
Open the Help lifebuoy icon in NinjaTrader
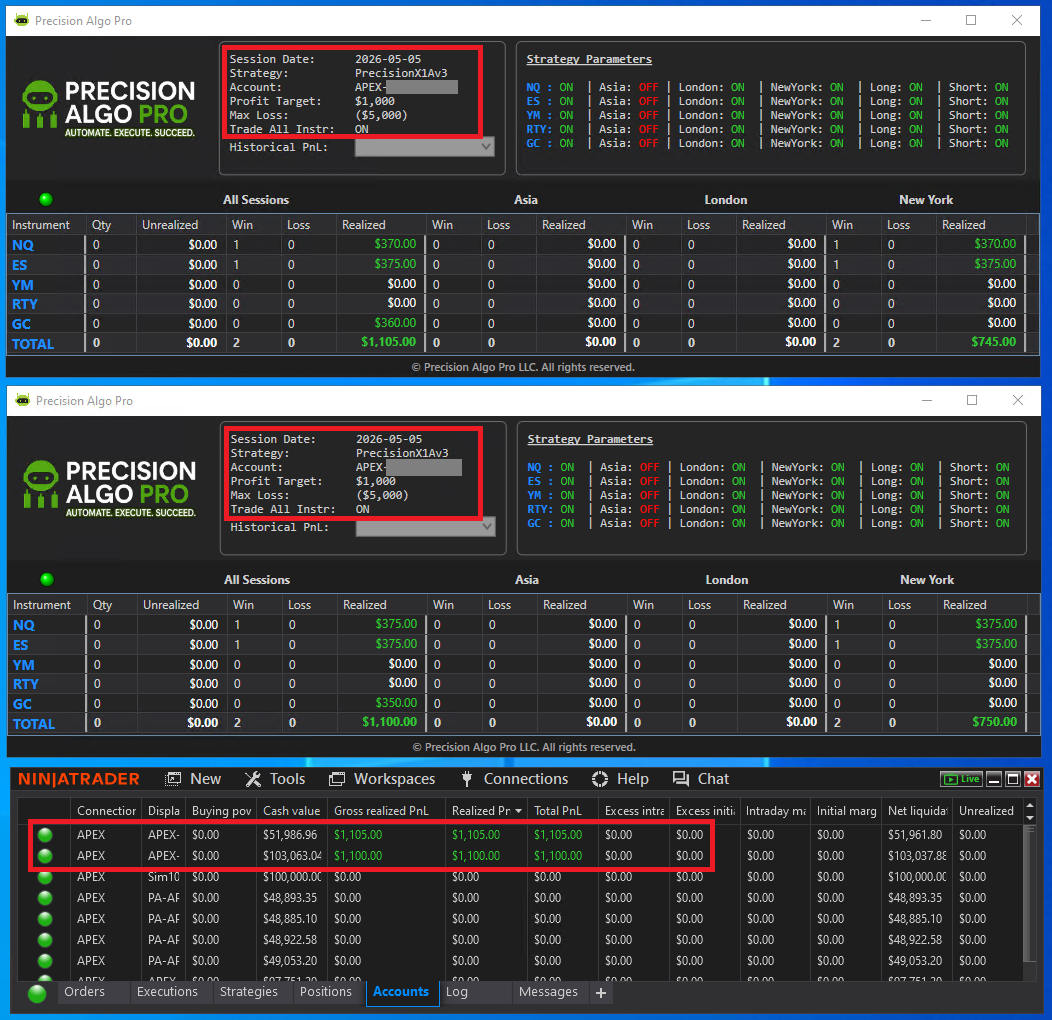600,778
